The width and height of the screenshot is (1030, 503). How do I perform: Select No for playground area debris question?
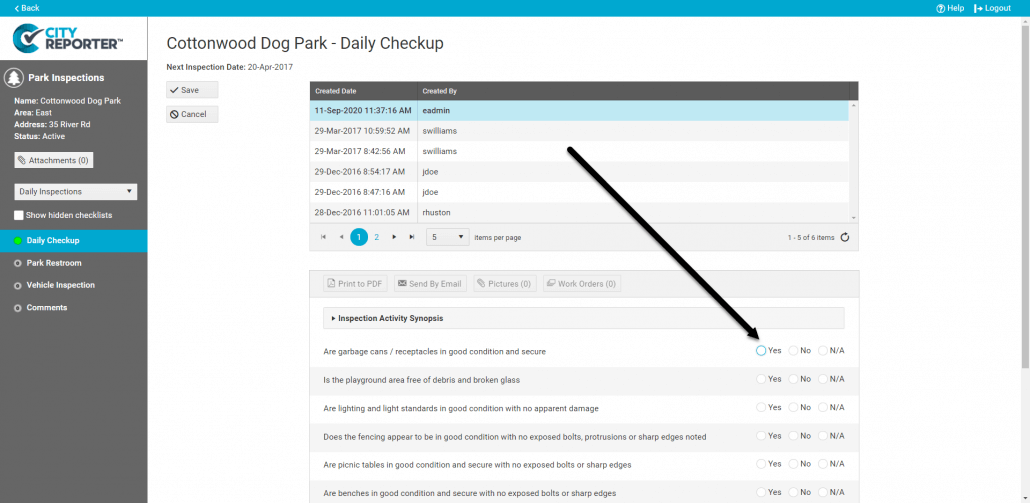pos(794,379)
